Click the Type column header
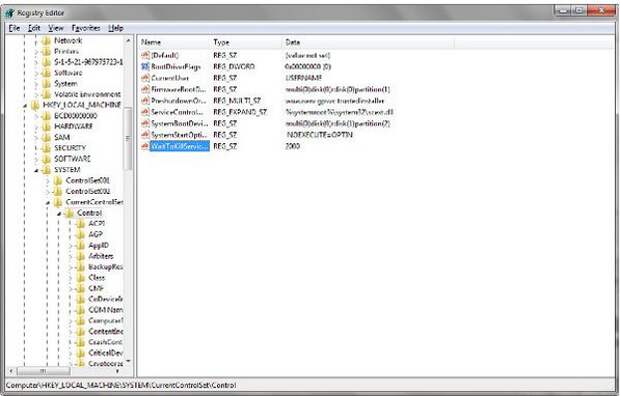The image size is (620, 396). click(x=246, y=42)
